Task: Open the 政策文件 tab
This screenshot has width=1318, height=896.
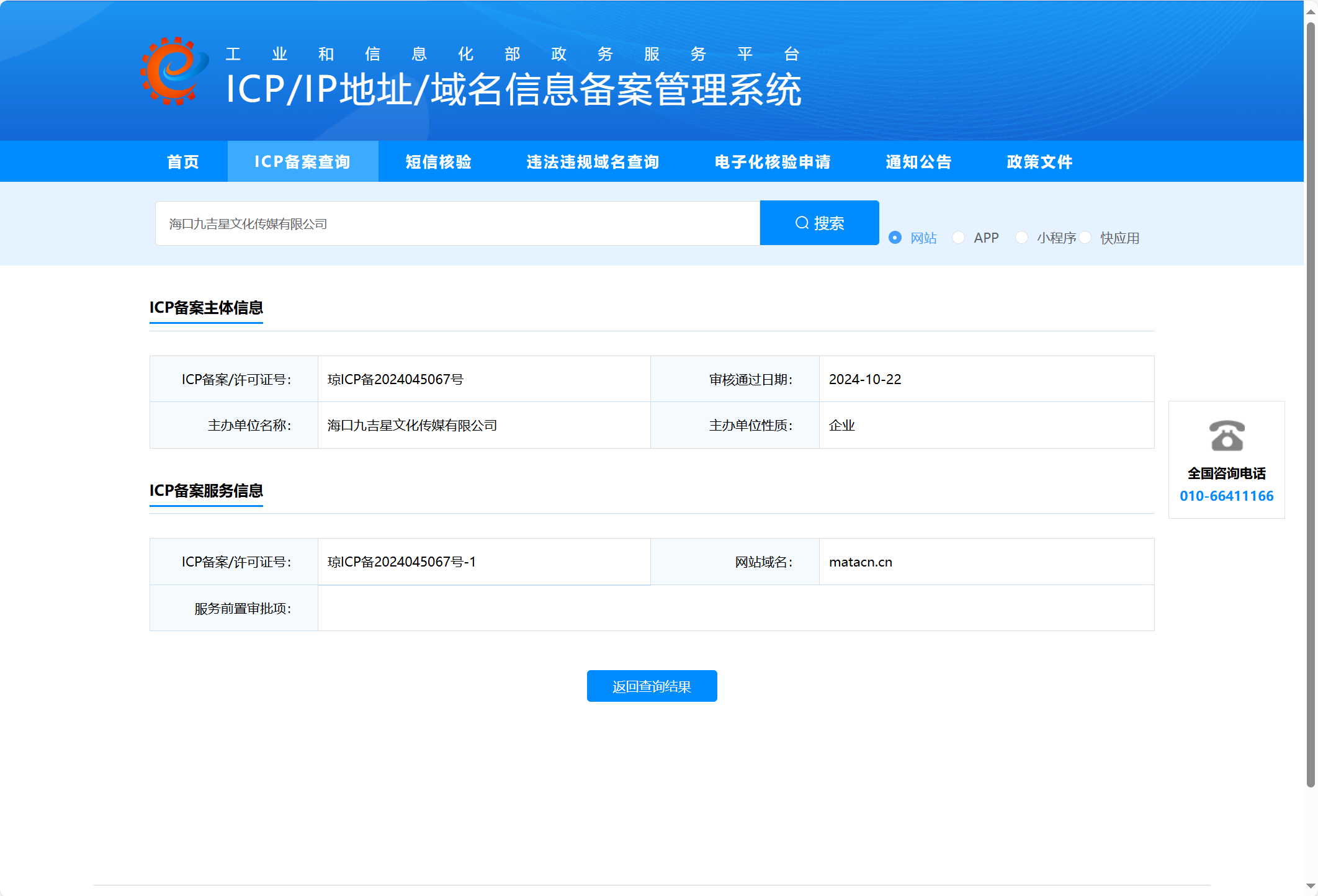Action: (x=1039, y=162)
